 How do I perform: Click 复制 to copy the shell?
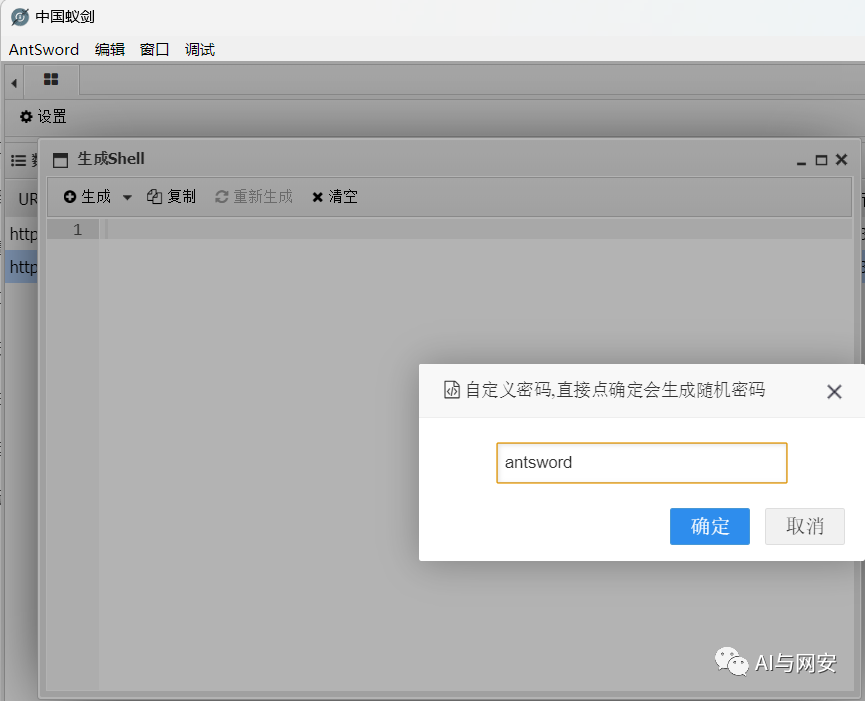click(x=171, y=196)
